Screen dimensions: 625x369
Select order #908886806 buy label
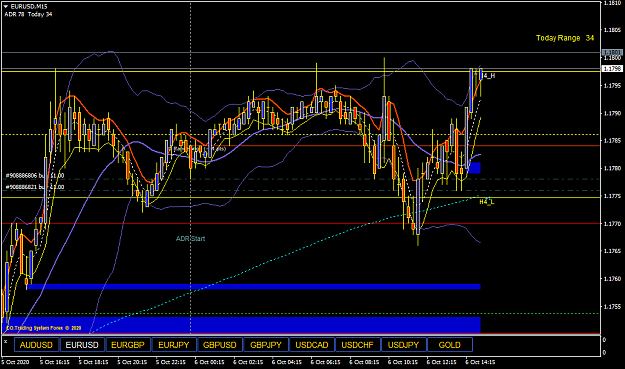[35, 175]
